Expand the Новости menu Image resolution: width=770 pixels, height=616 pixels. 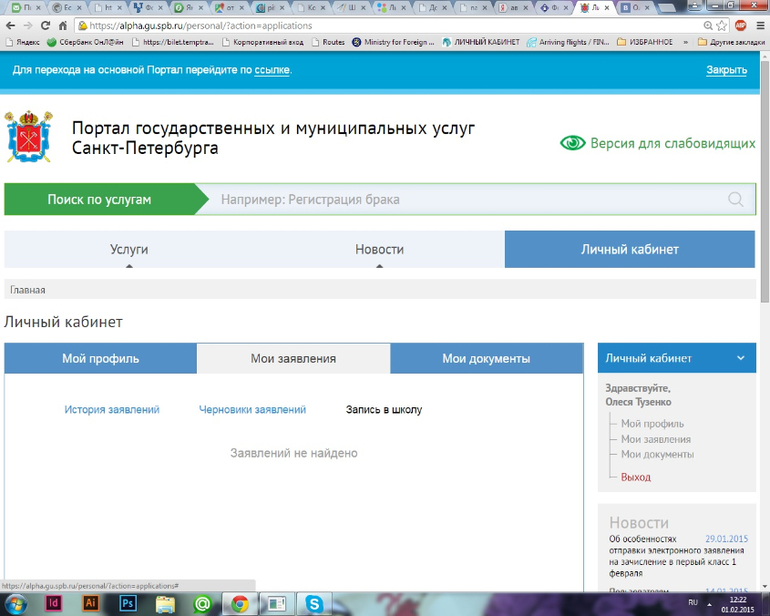[379, 249]
